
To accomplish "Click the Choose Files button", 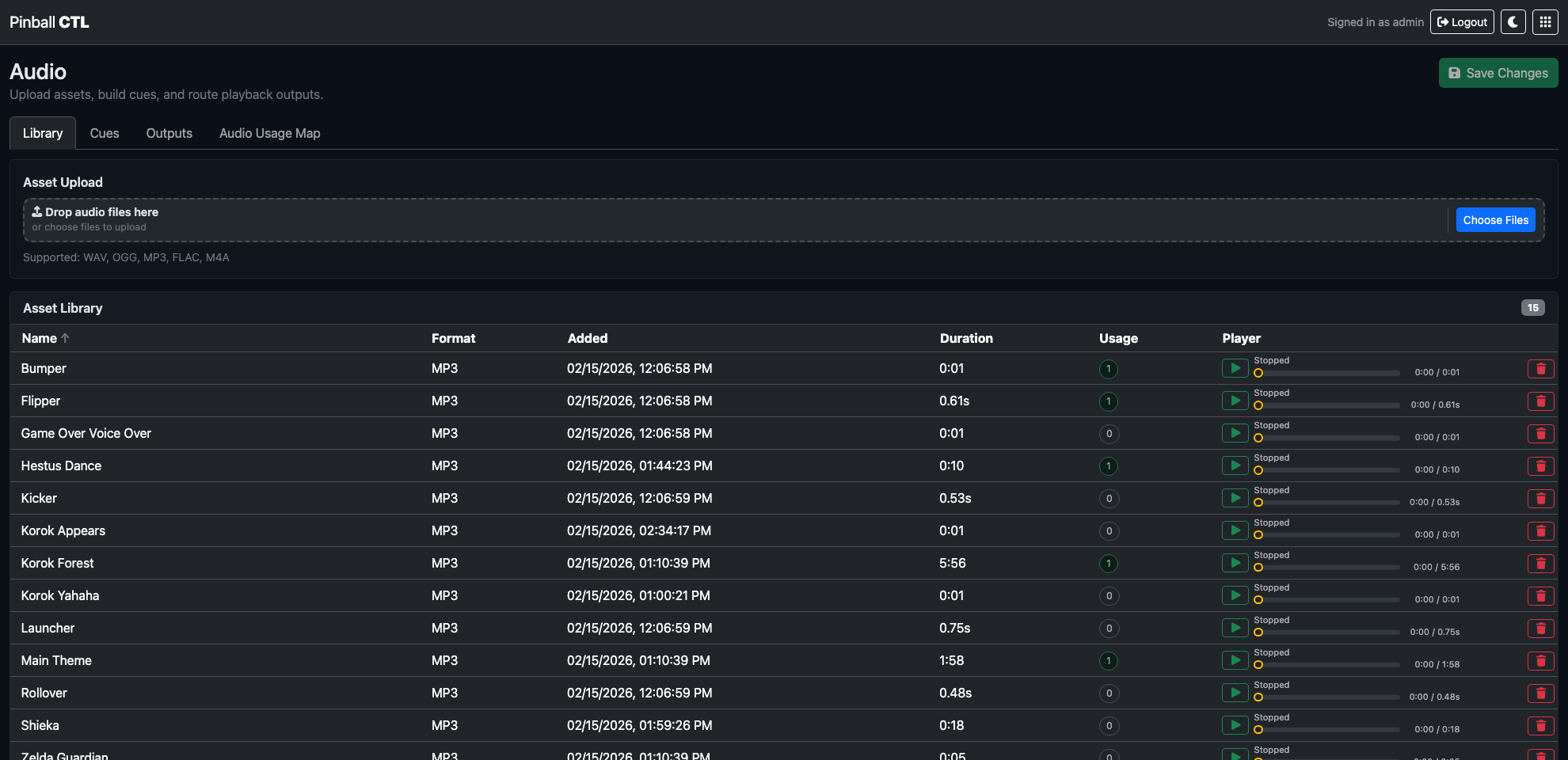I will tap(1495, 220).
